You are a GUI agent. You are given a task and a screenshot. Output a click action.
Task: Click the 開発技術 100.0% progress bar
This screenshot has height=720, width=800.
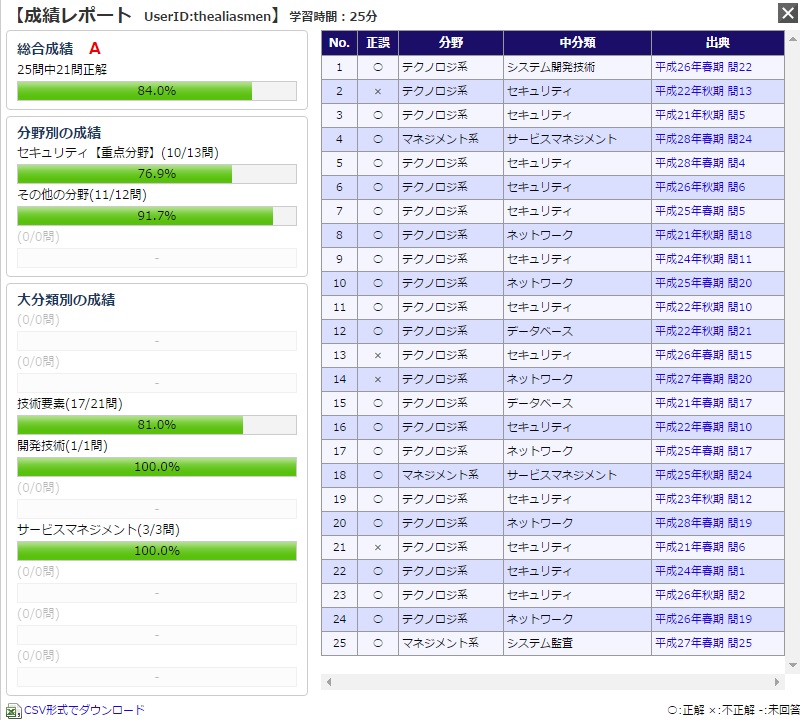click(157, 467)
